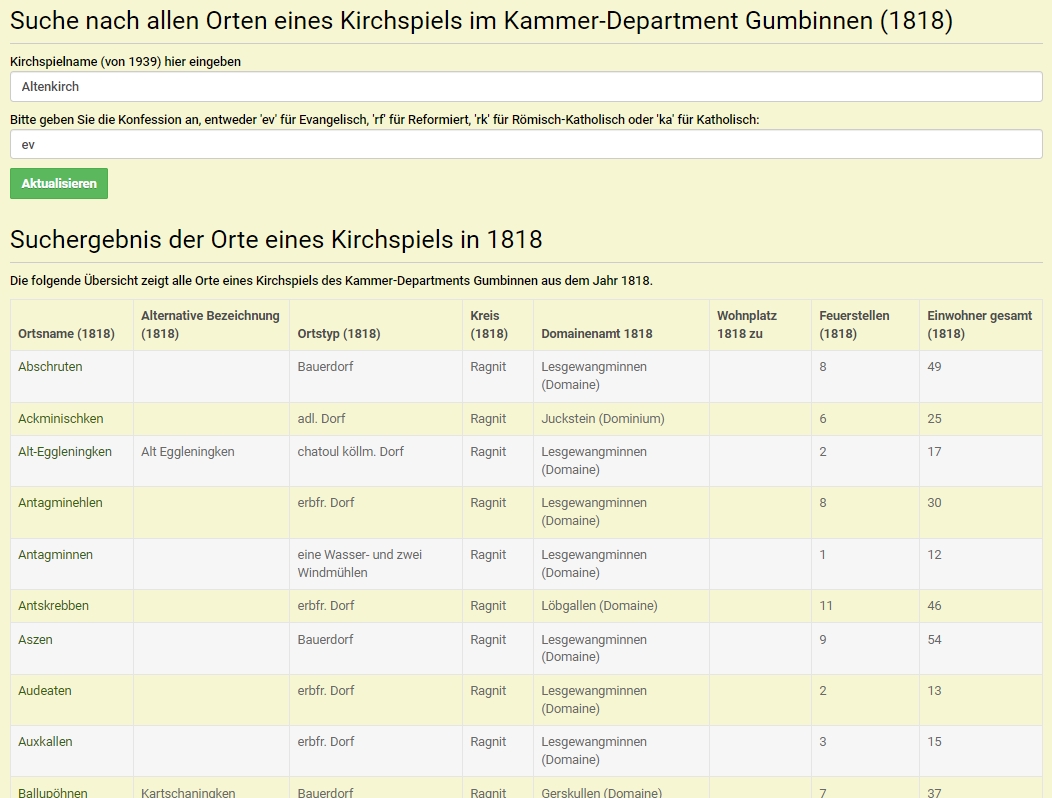Follow the Auxkallen place link

[45, 742]
